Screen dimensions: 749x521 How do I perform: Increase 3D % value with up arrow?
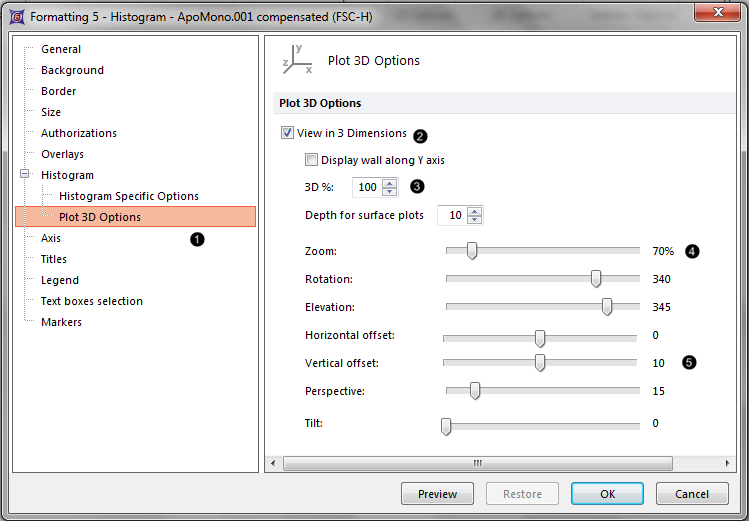(x=389, y=182)
